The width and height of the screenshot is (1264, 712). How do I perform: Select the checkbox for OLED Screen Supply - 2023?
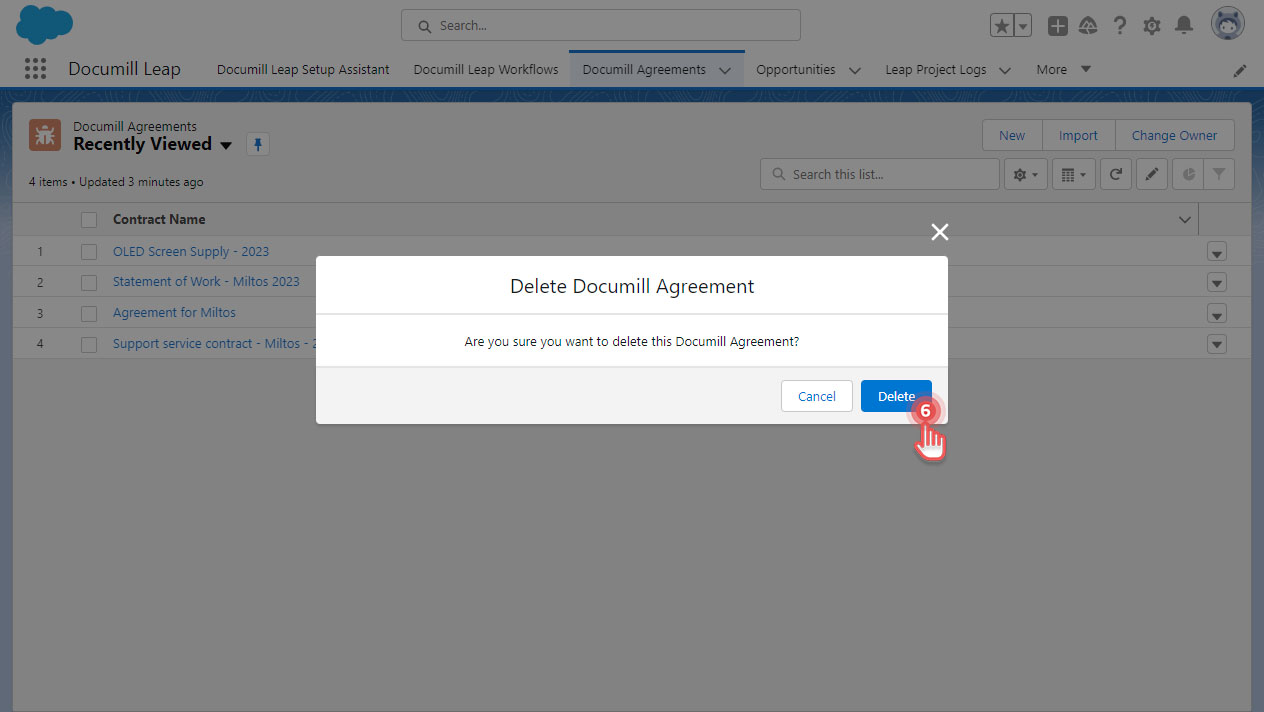[x=88, y=251]
